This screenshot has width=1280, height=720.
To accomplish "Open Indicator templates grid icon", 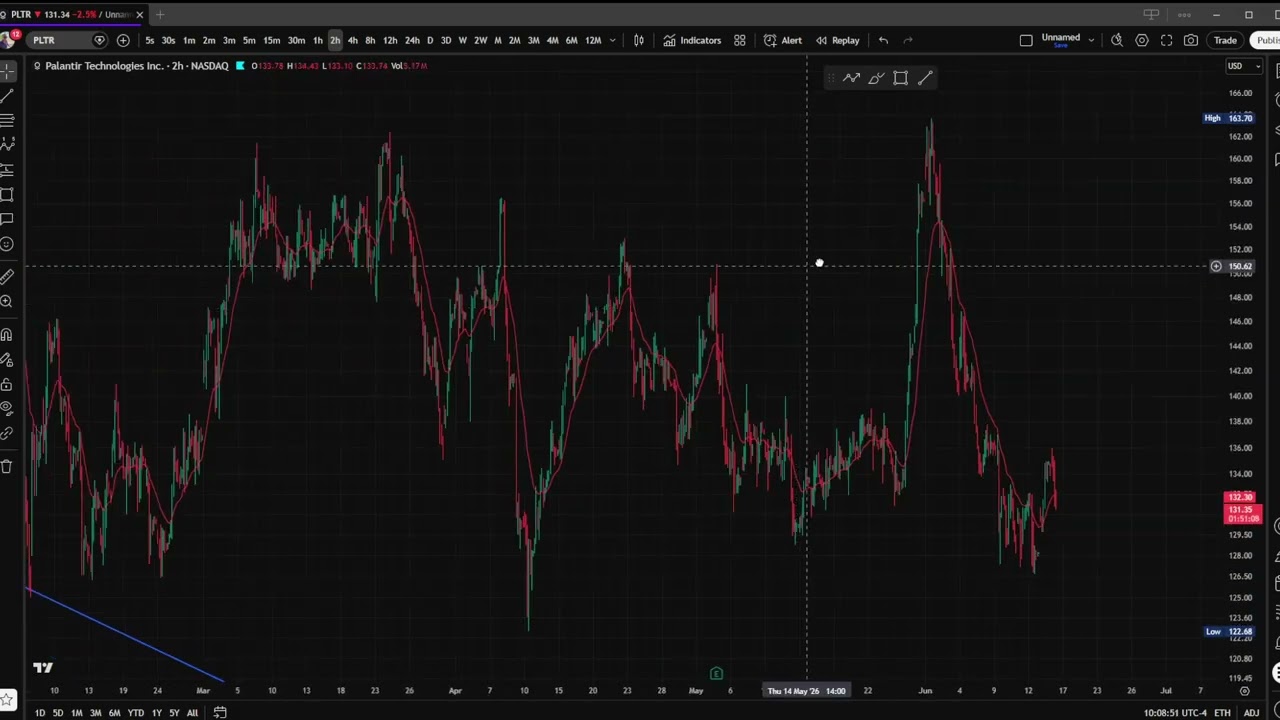I will [x=740, y=40].
